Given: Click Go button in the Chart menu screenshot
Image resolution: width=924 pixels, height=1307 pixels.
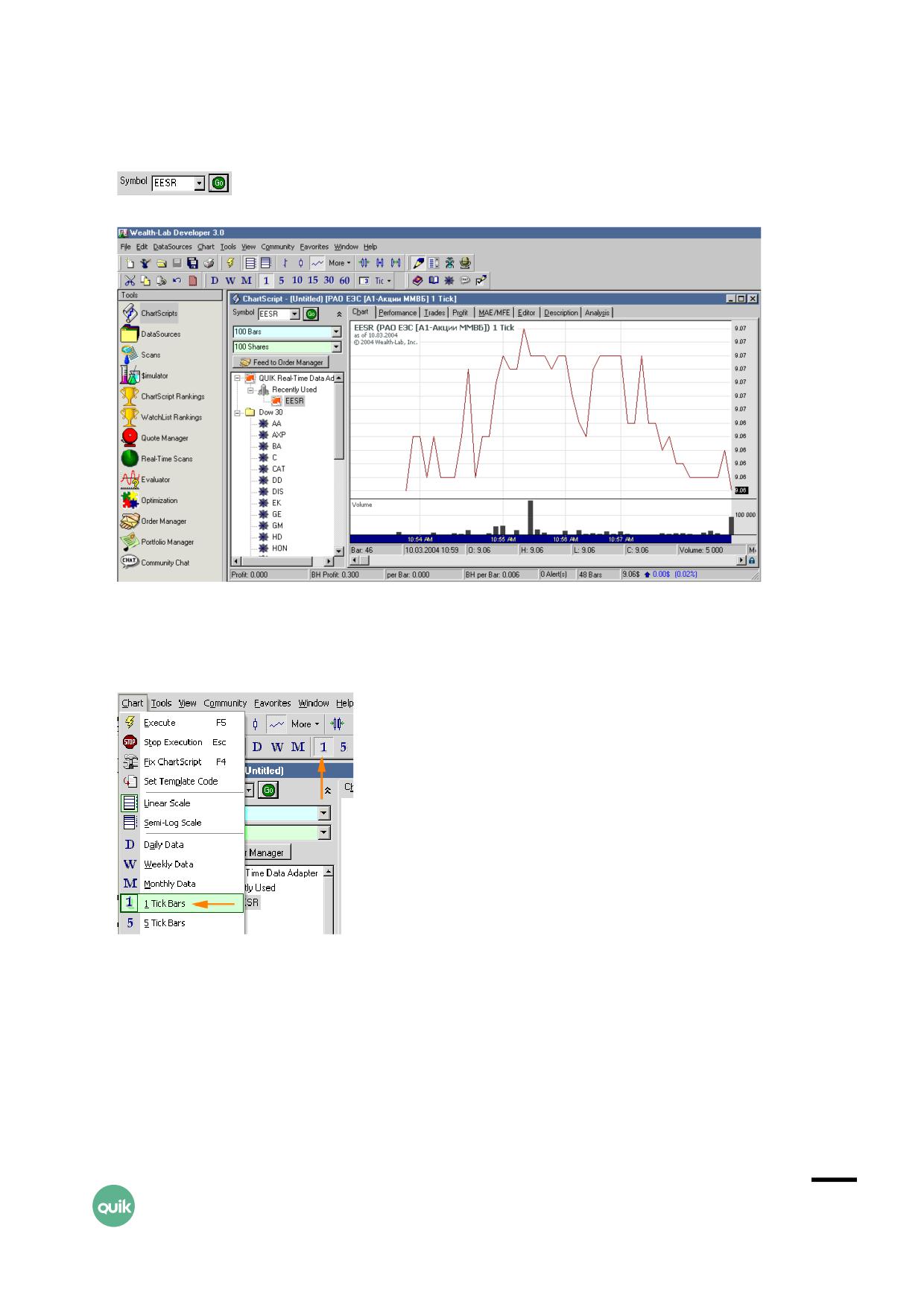Looking at the screenshot, I should pos(269,790).
